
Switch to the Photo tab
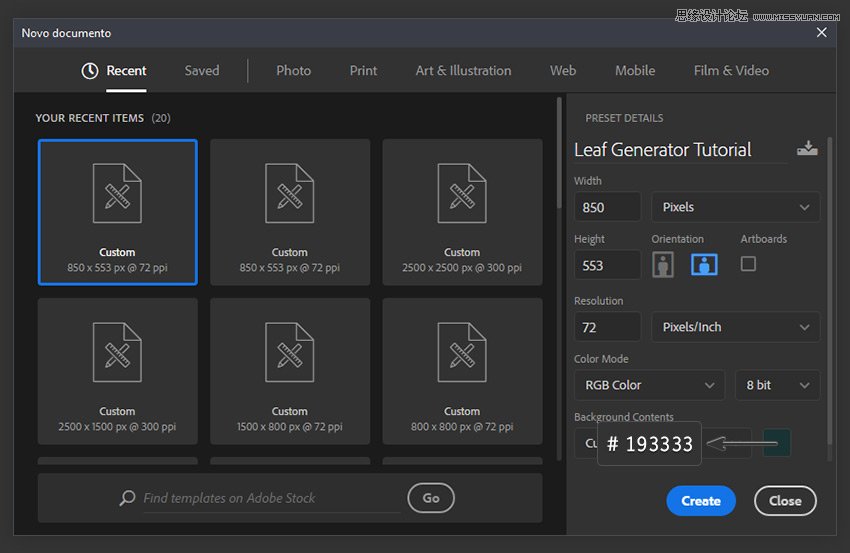[293, 71]
